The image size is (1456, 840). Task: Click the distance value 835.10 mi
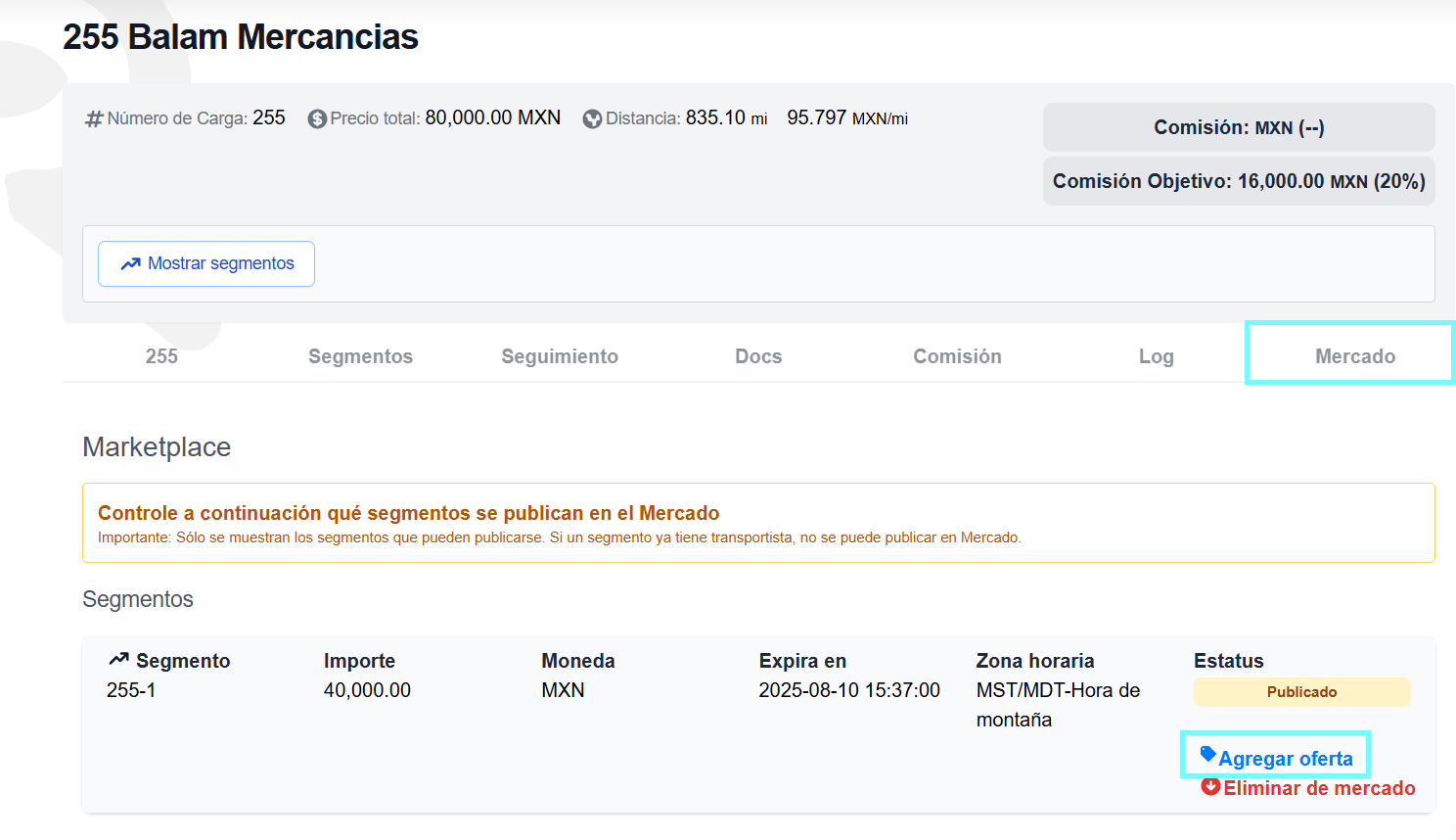pyautogui.click(x=726, y=117)
